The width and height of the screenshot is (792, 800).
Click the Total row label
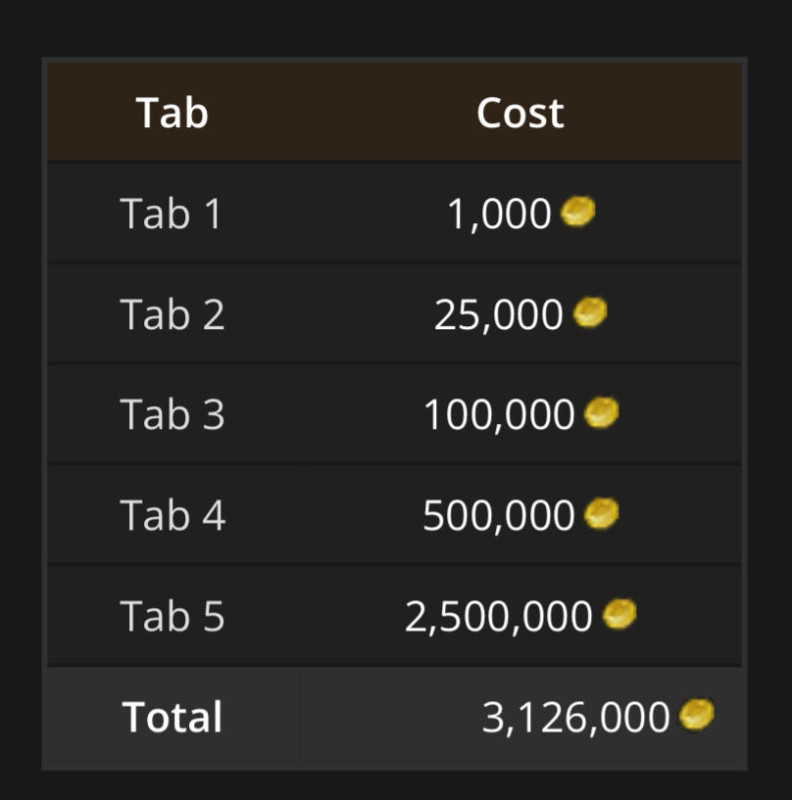pyautogui.click(x=172, y=716)
